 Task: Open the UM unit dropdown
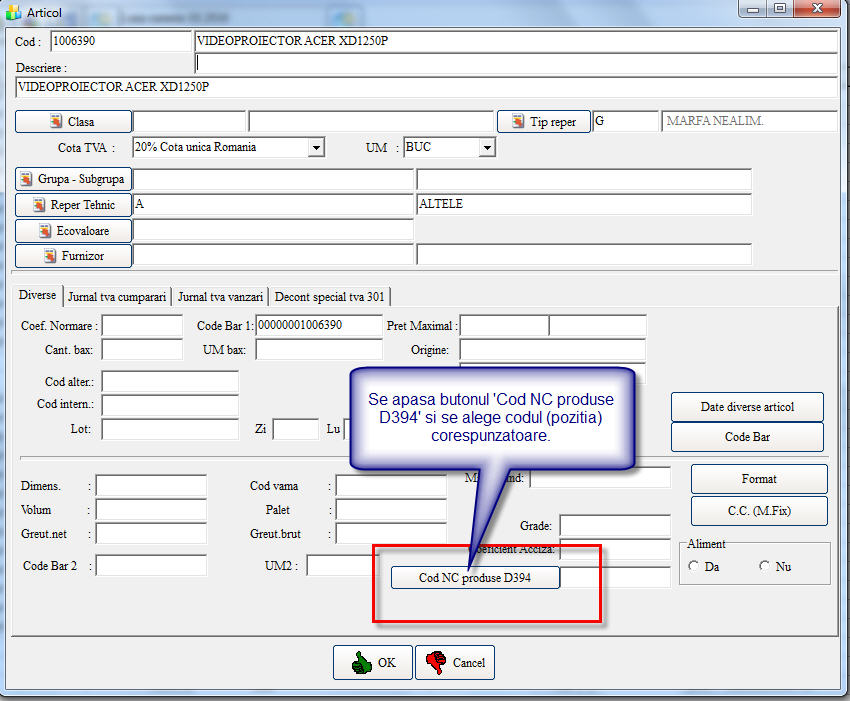point(487,148)
